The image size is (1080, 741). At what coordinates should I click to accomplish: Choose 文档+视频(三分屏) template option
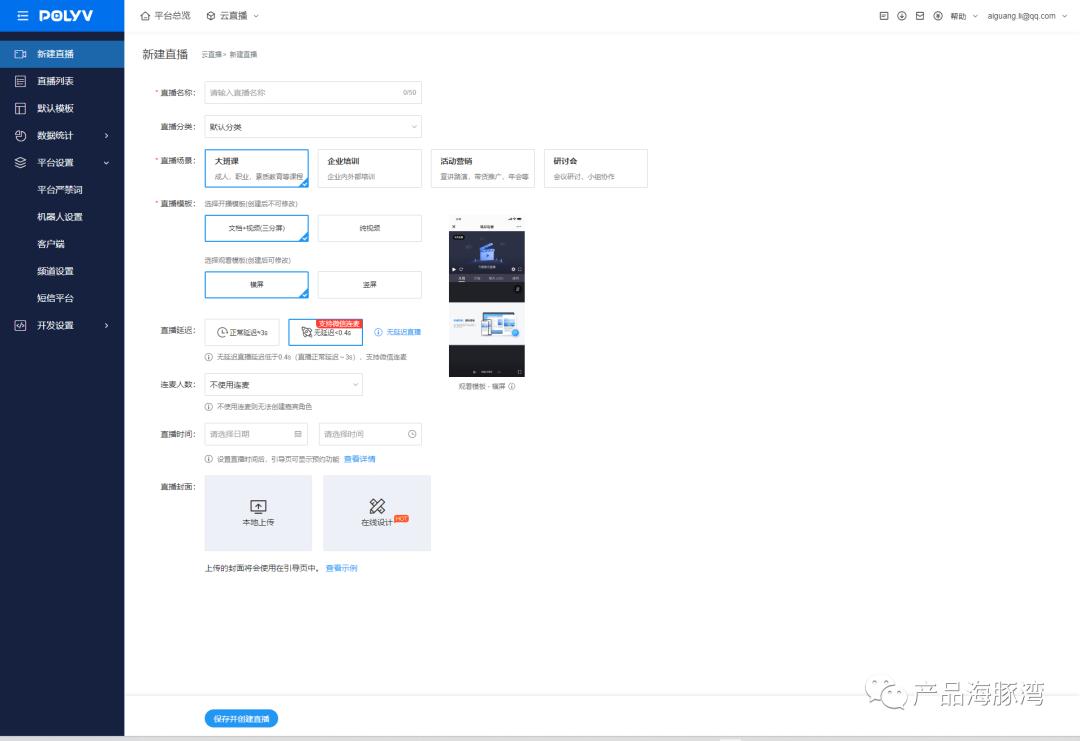256,228
